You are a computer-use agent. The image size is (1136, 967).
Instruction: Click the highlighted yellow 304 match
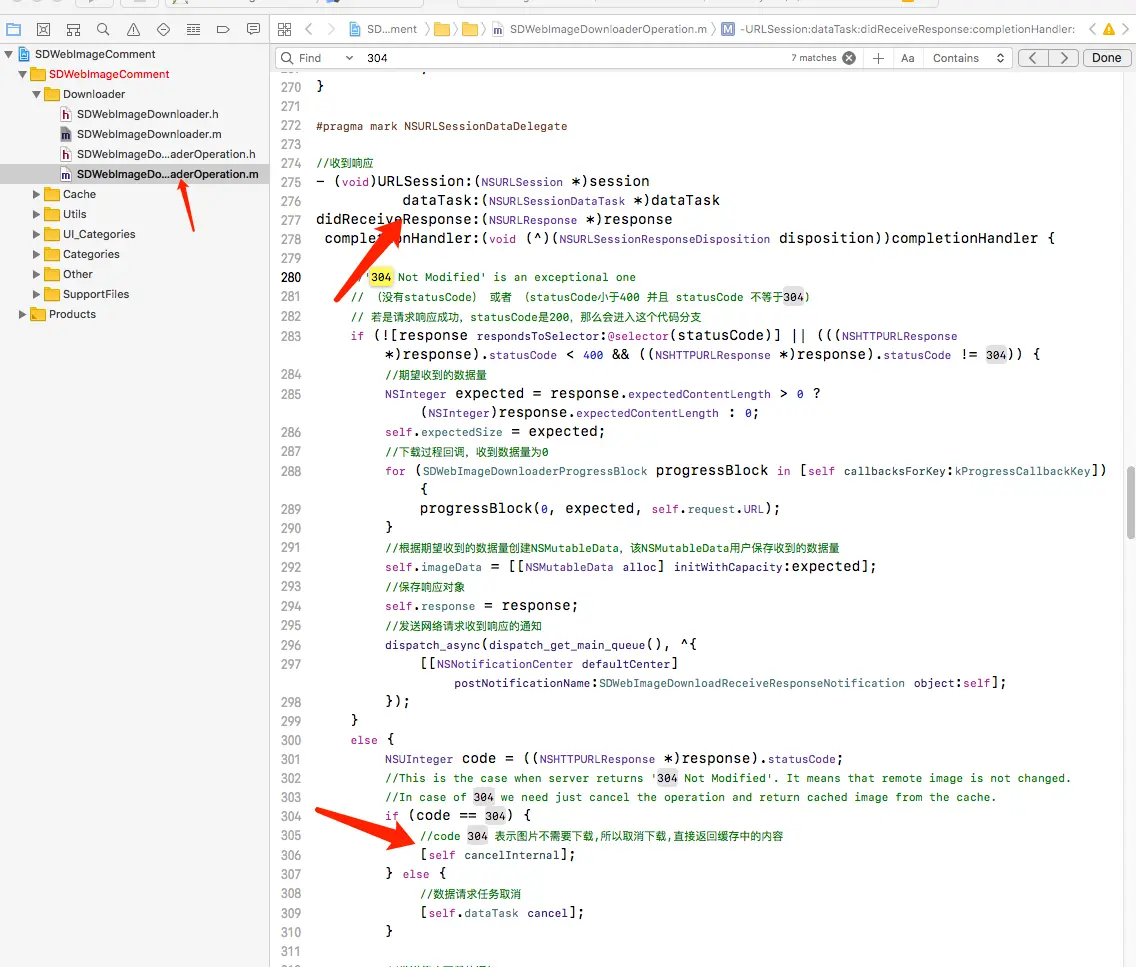click(381, 277)
